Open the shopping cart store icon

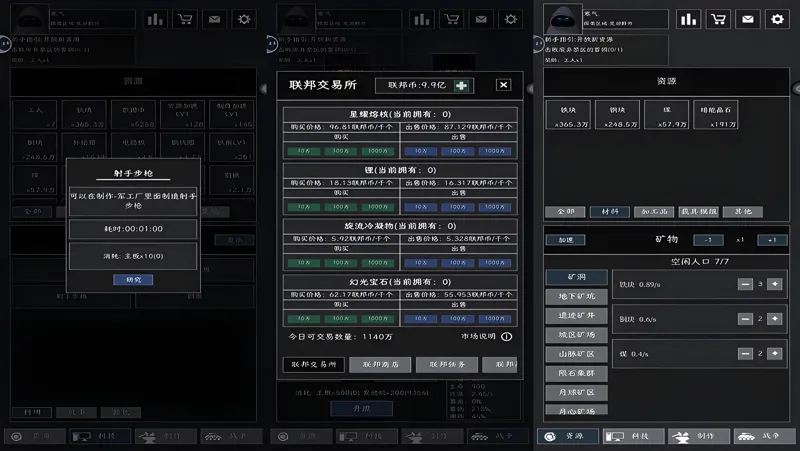click(717, 19)
